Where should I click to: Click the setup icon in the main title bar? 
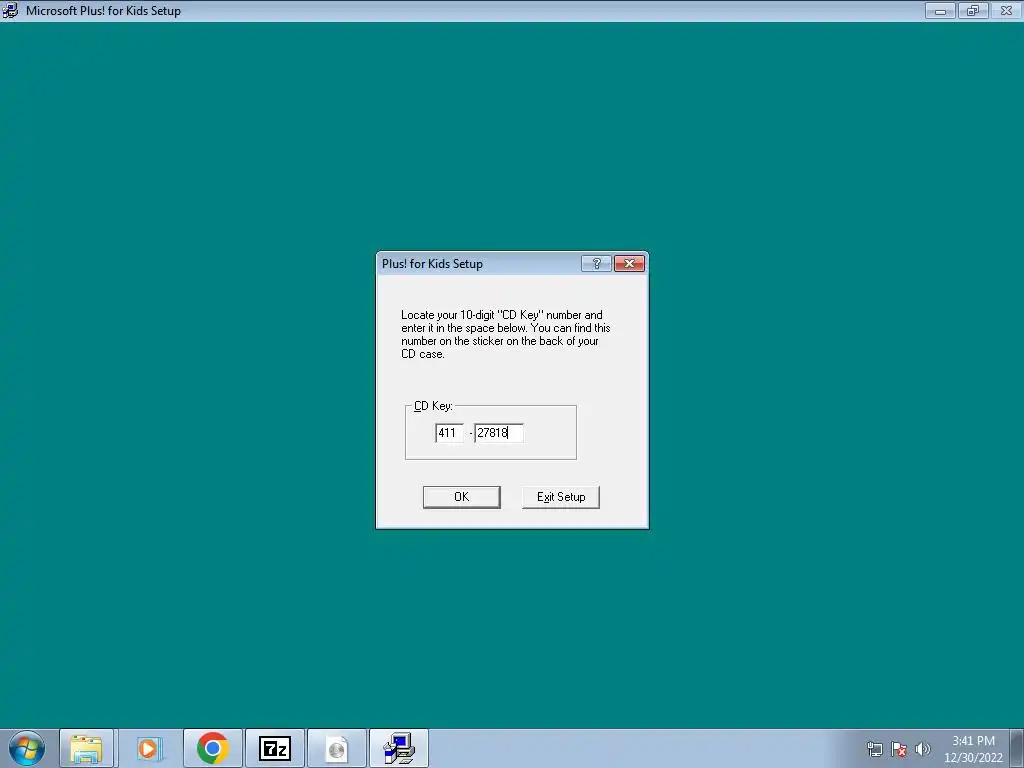tap(10, 10)
